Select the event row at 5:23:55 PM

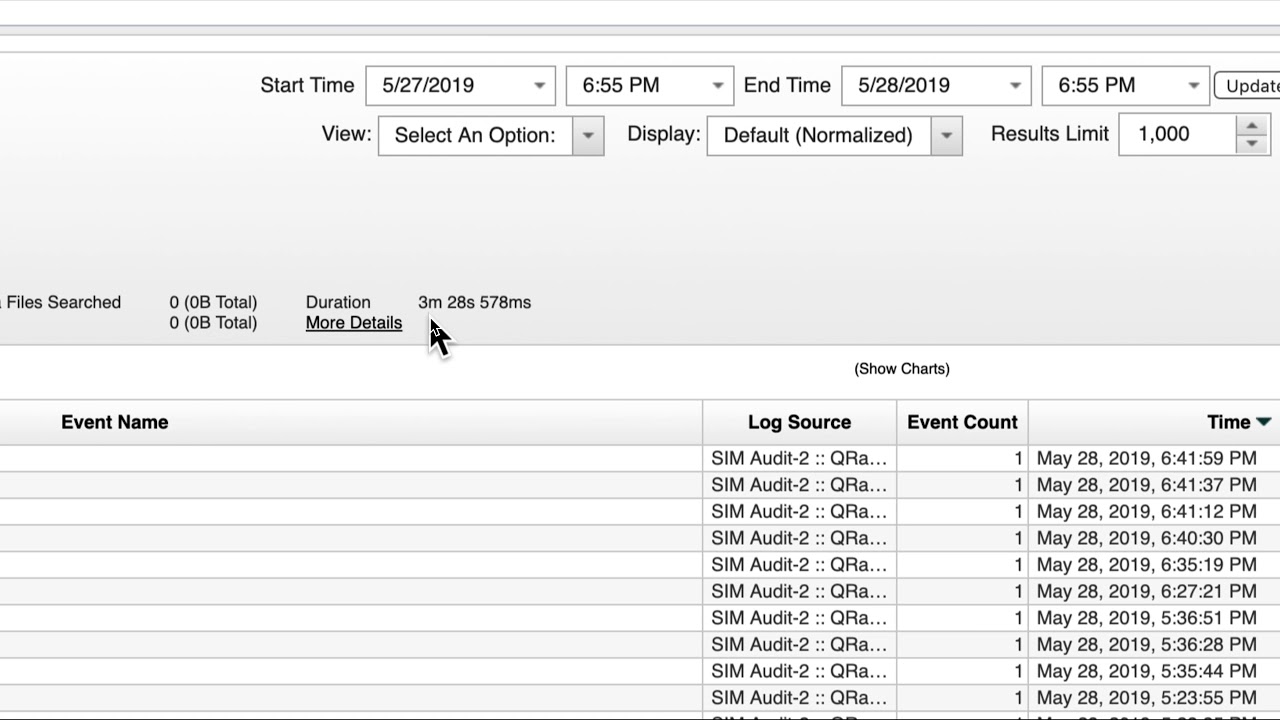pyautogui.click(x=1146, y=698)
